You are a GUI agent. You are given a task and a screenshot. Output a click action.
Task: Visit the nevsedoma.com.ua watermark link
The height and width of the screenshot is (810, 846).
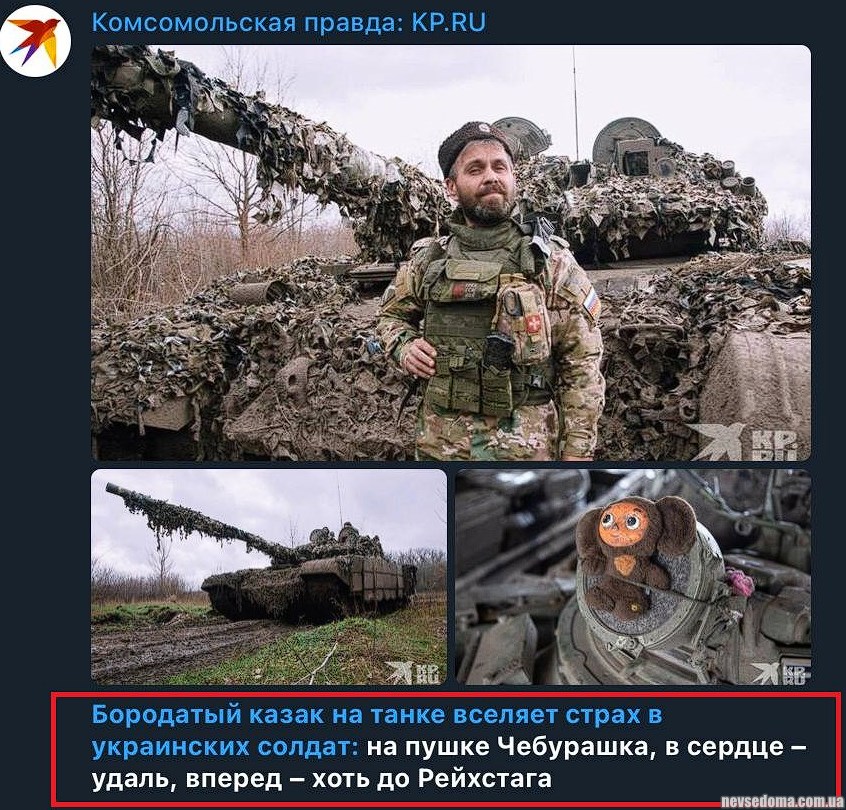(782, 802)
